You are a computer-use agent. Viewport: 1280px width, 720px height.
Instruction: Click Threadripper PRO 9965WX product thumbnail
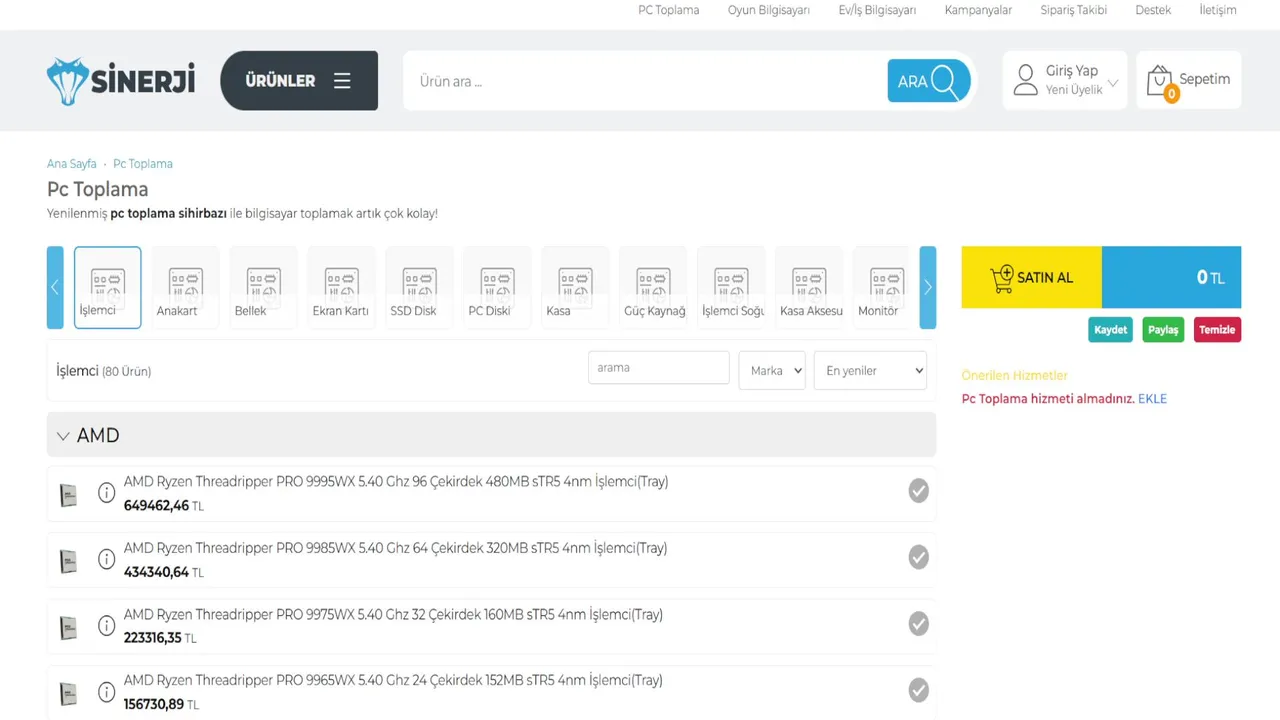point(68,694)
